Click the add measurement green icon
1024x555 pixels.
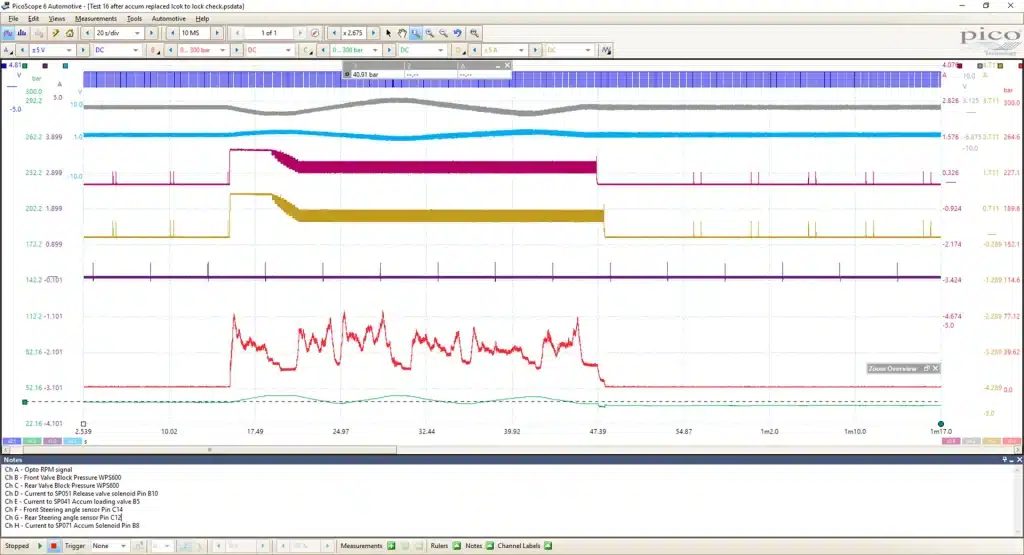(391, 546)
